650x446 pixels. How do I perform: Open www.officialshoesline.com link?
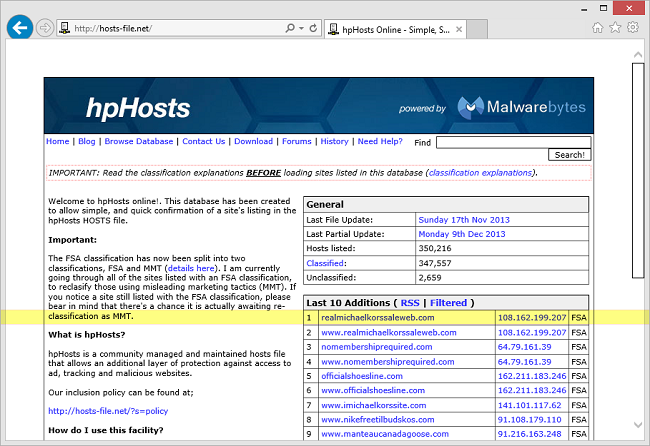point(373,390)
